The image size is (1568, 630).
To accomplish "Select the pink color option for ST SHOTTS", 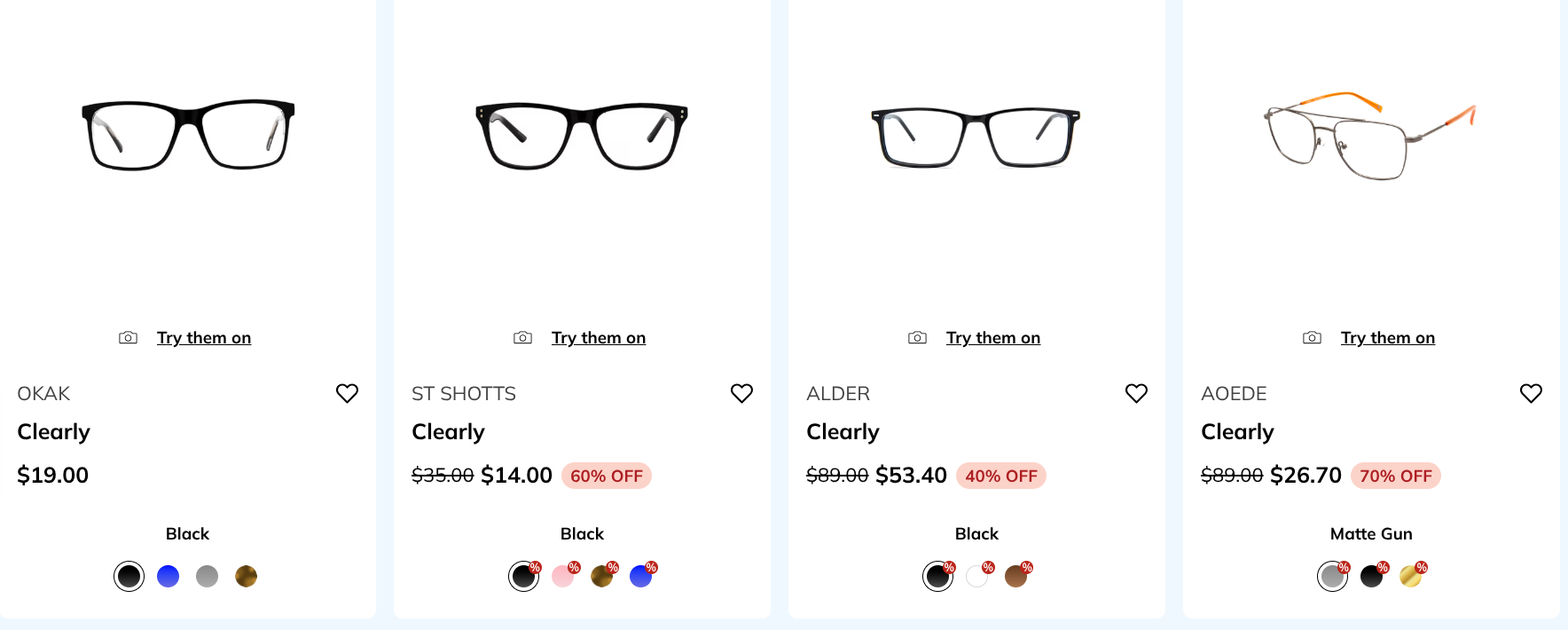I will [x=562, y=576].
